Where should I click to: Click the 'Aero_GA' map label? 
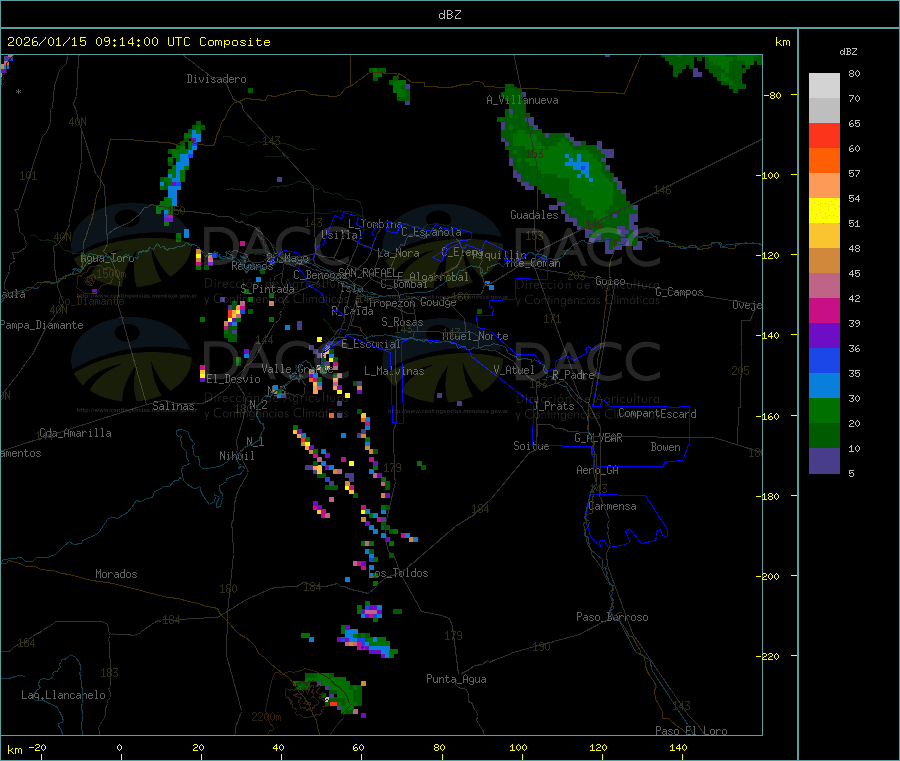click(598, 470)
